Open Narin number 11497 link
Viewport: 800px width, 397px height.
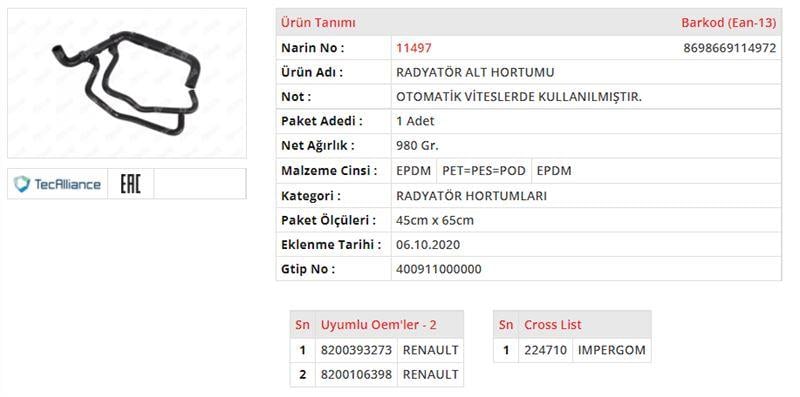click(x=414, y=48)
